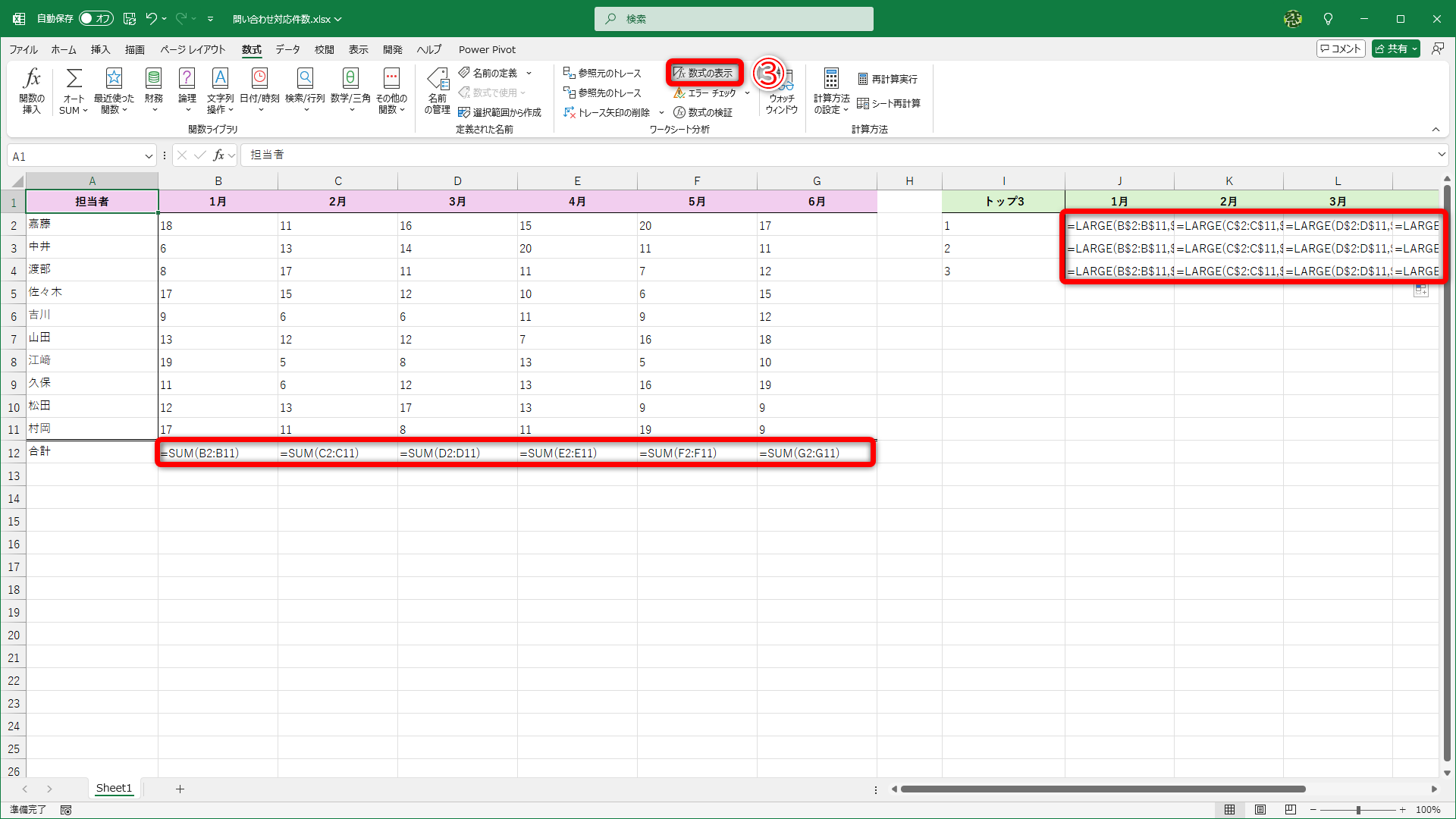Switch to Page Layout view in status bar
Screen dimensions: 1456x819
(x=1260, y=810)
